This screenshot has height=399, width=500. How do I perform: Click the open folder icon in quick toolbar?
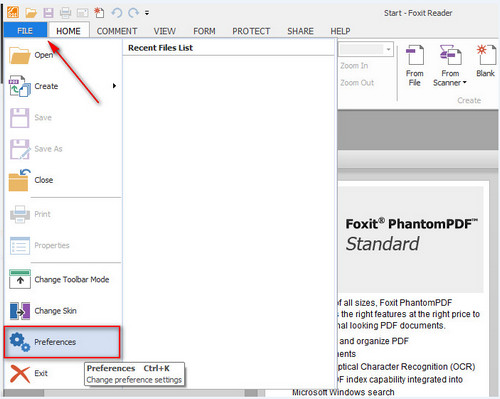(31, 13)
